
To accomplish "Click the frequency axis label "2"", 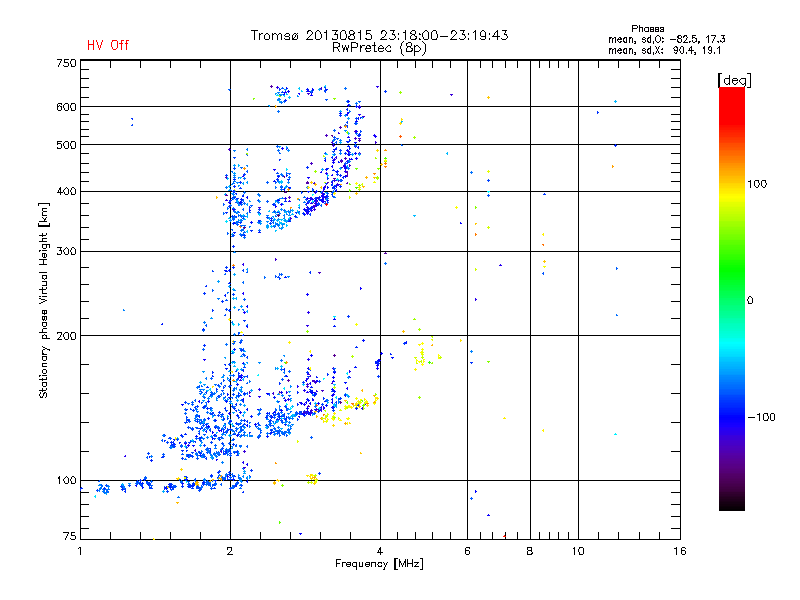I will (x=230, y=551).
